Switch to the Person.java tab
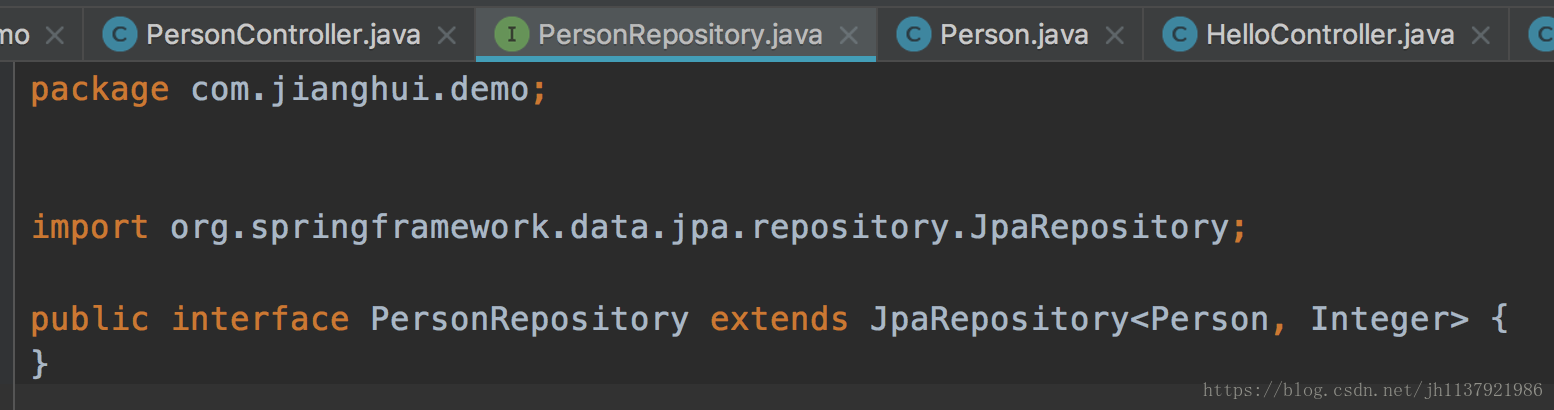Screen dimensions: 1554x410 (x=1014, y=36)
